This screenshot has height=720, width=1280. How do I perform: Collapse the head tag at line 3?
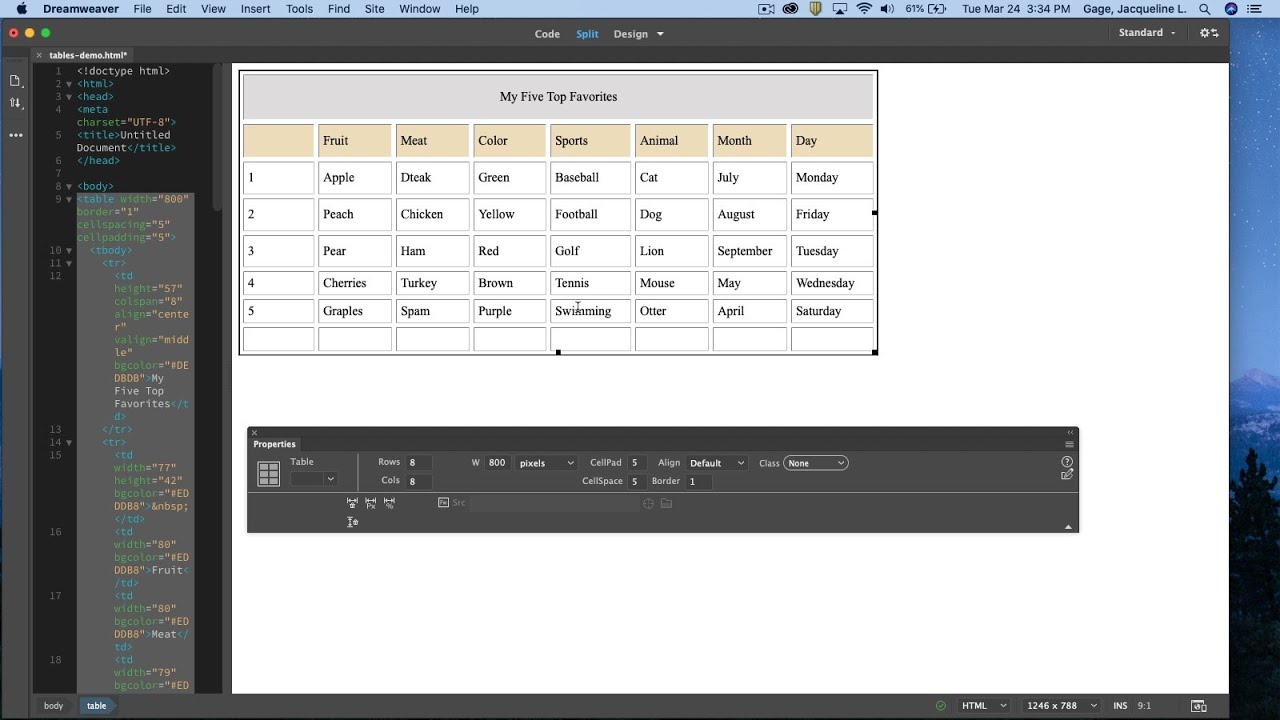tap(69, 97)
